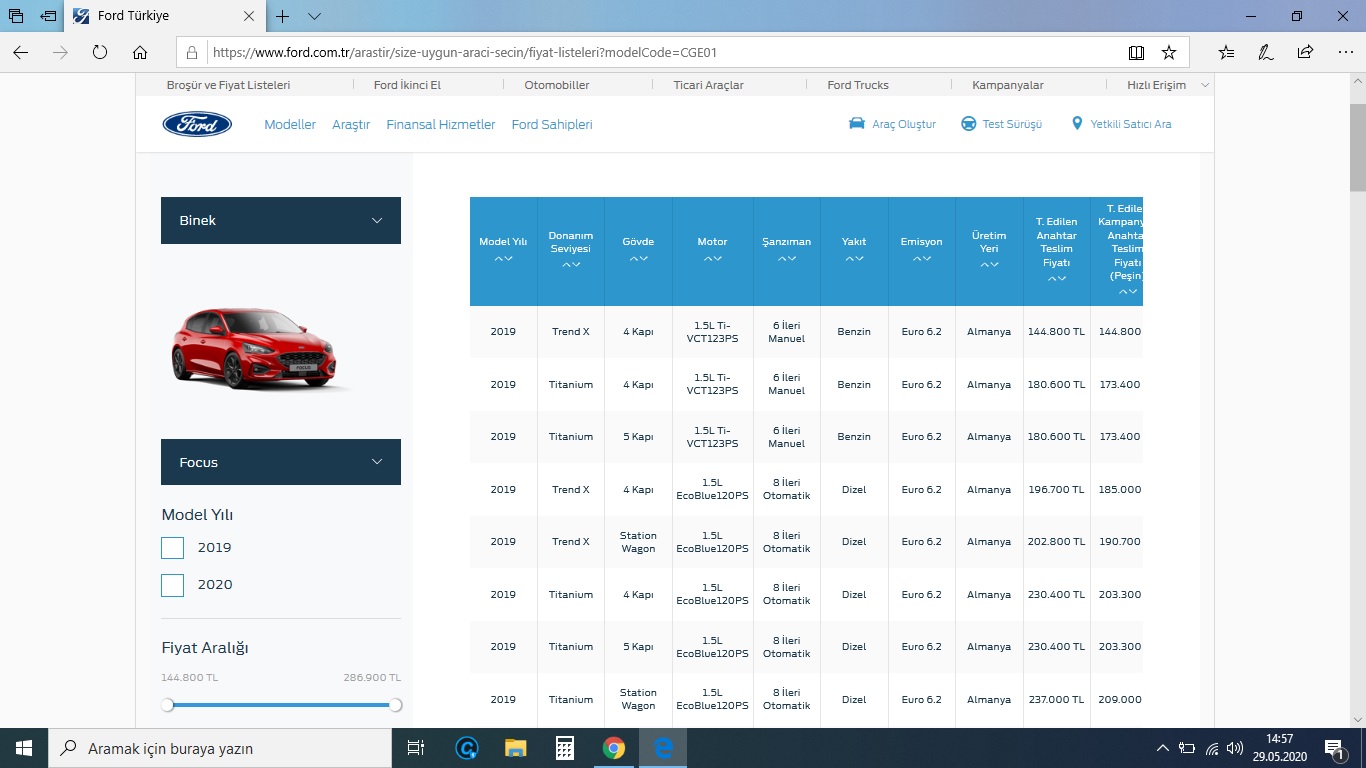The image size is (1366, 768).
Task: Click maximum price slider handle
Action: 395,705
